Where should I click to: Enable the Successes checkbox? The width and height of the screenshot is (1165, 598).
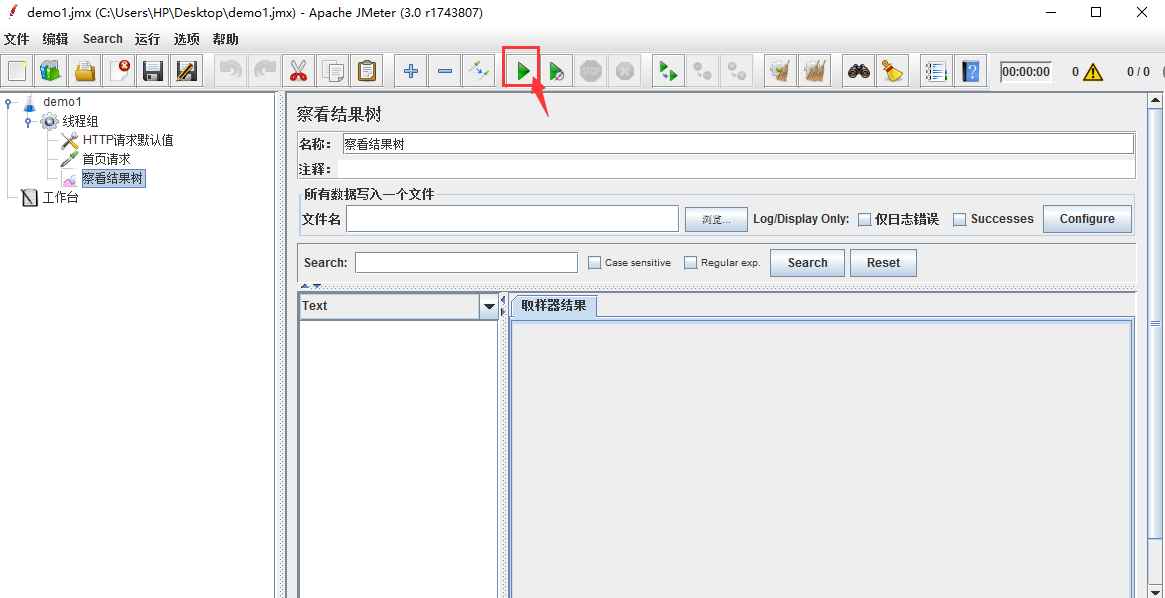[959, 219]
